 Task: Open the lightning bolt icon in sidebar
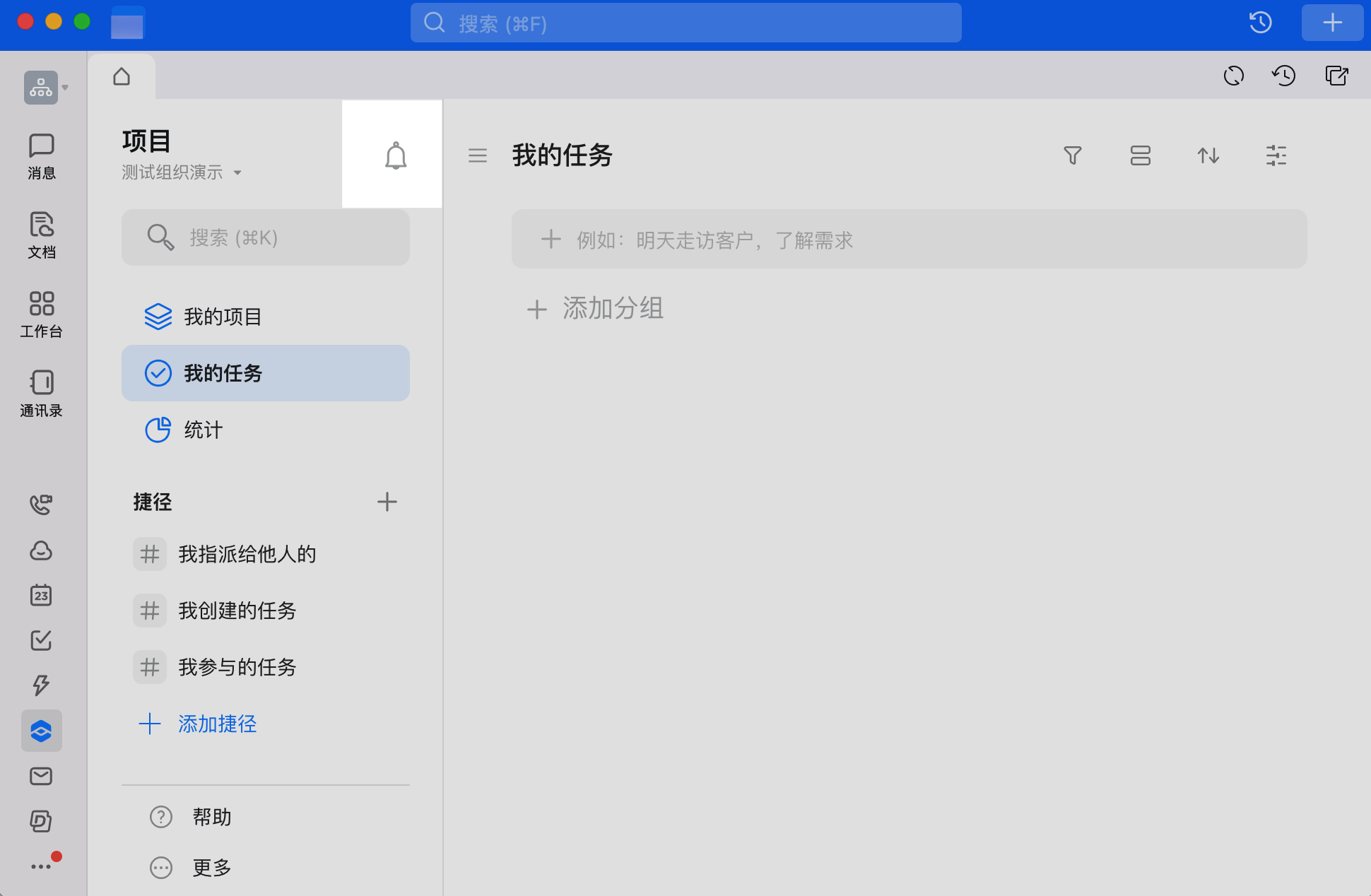point(41,685)
